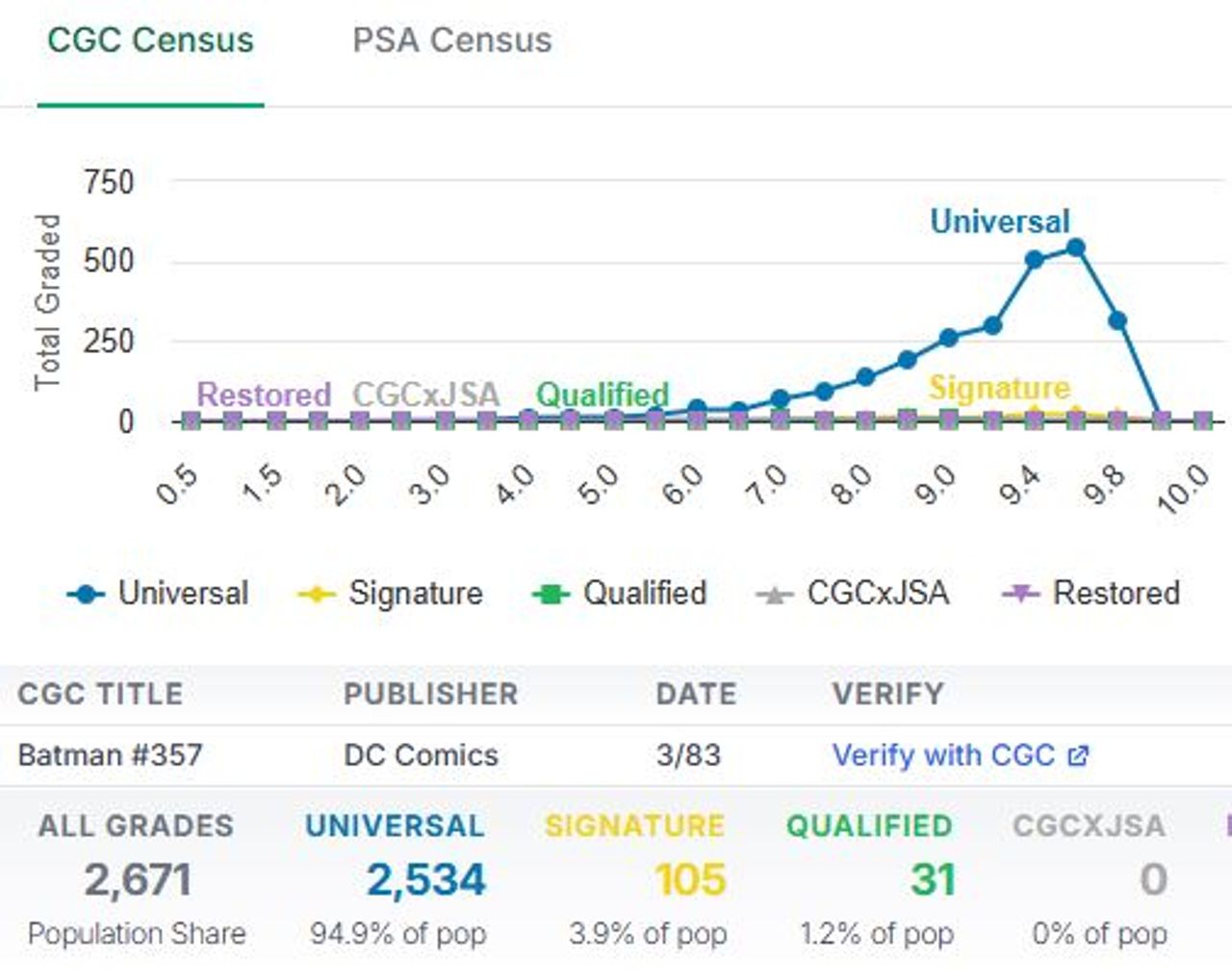
Task: Click the external link icon beside Verify
Action: [1079, 756]
